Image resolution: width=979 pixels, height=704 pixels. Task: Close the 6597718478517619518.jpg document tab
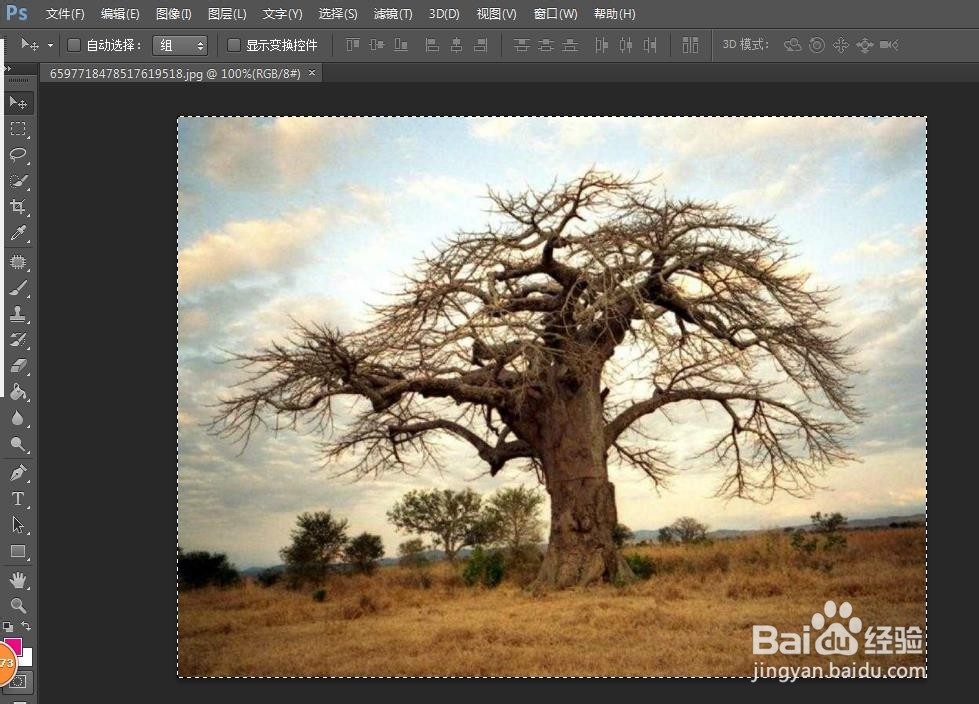point(312,73)
